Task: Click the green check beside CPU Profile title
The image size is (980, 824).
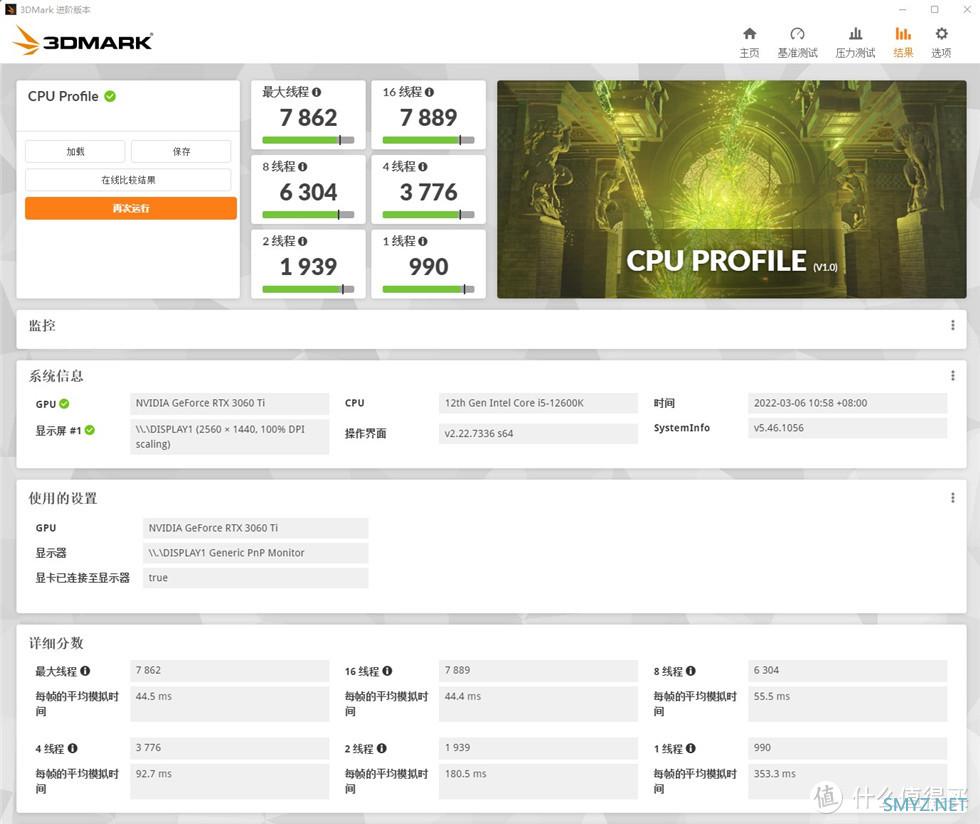Action: pos(110,96)
